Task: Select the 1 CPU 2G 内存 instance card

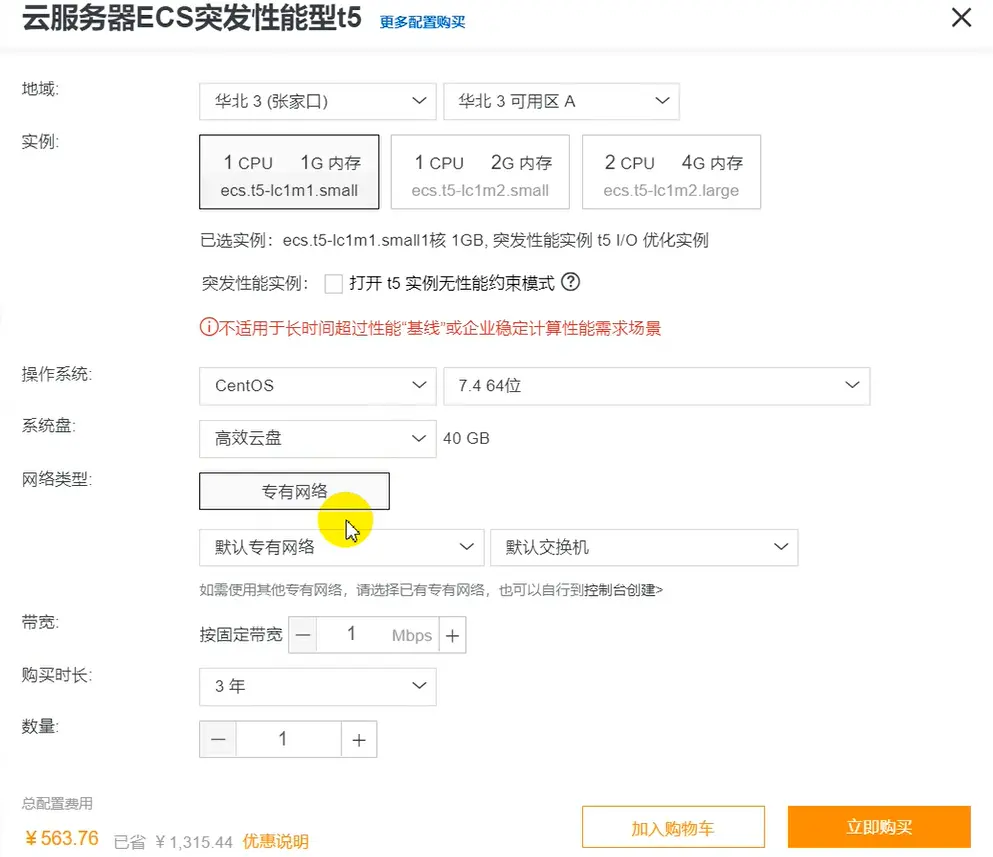Action: coord(480,171)
